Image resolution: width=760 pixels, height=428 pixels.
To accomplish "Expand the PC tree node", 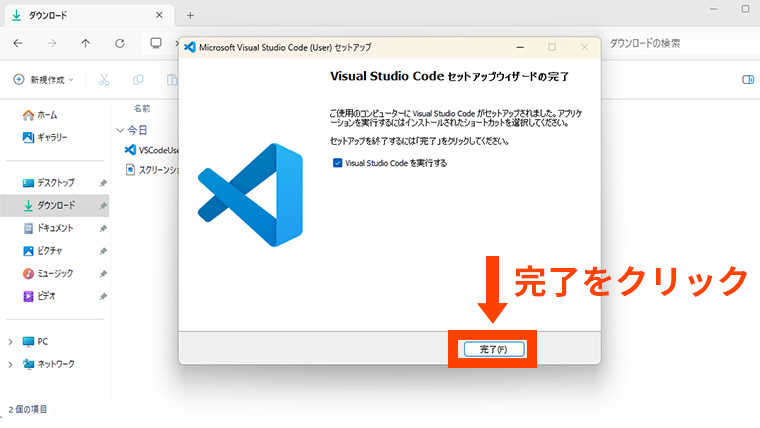I will (11, 341).
